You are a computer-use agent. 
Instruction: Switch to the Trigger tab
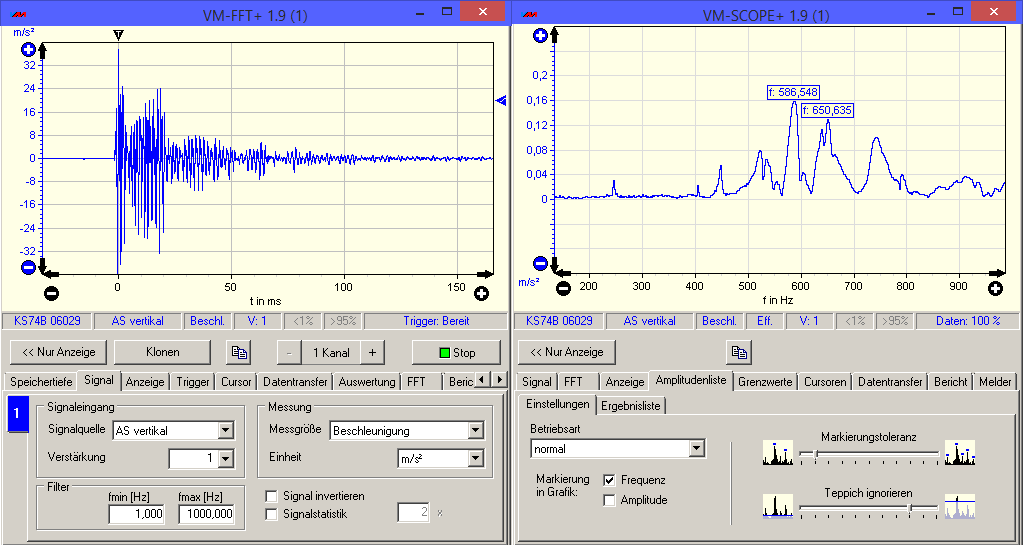193,381
